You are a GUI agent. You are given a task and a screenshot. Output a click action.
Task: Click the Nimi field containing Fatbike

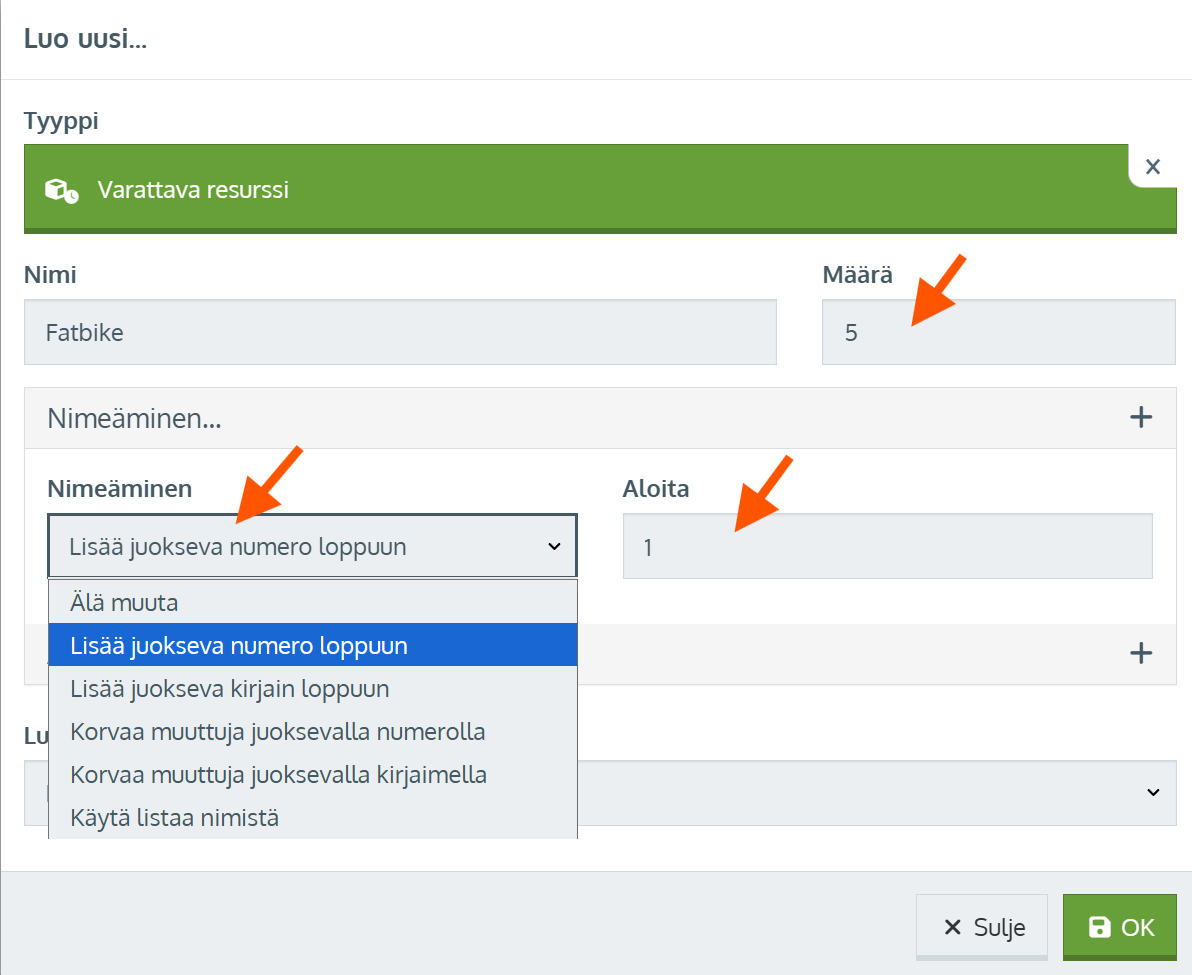coord(400,332)
